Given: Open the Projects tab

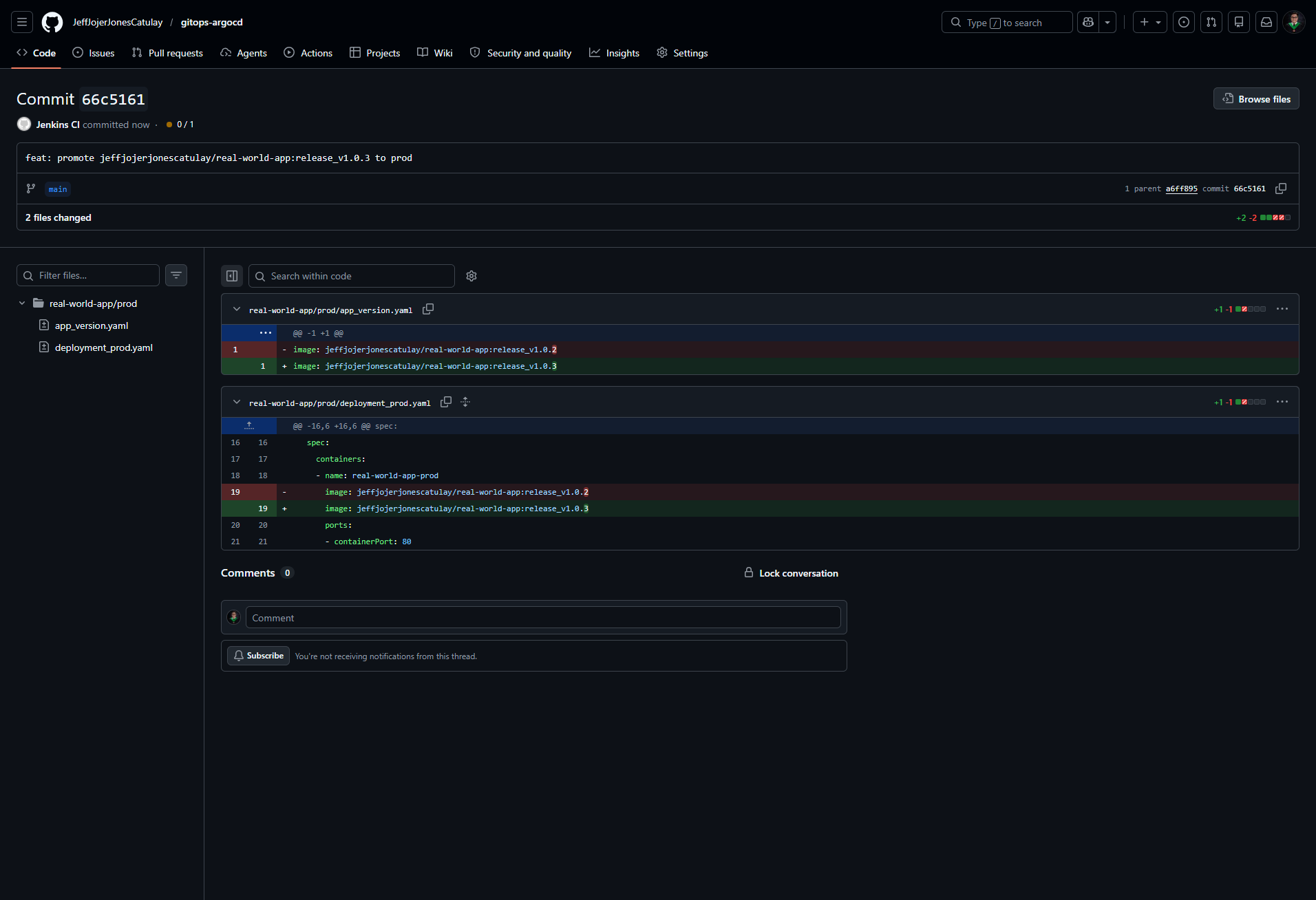Looking at the screenshot, I should (375, 53).
